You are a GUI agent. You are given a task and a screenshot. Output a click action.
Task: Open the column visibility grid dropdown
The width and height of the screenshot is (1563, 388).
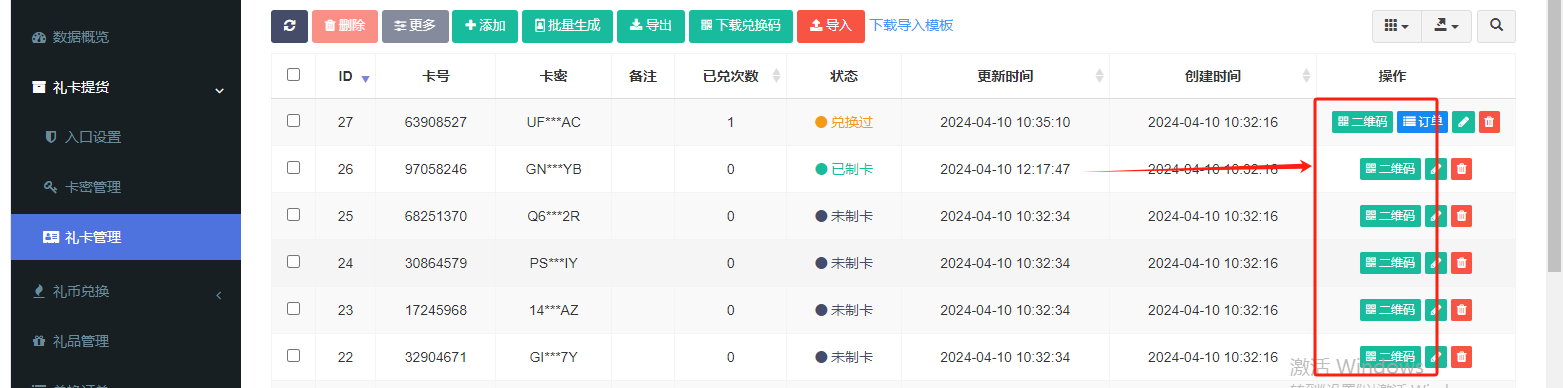pyautogui.click(x=1396, y=26)
